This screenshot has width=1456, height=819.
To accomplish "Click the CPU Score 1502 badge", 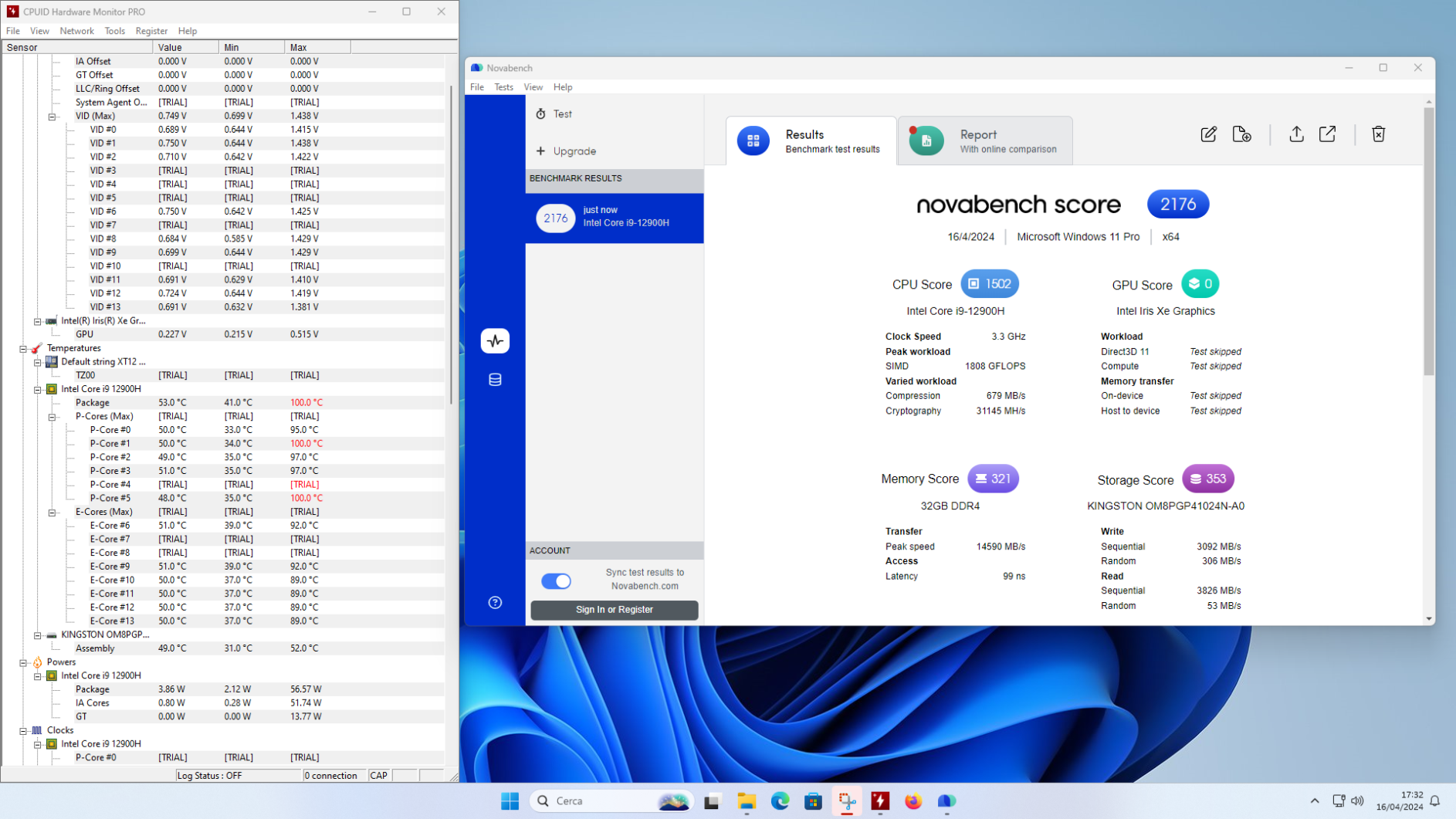I will point(990,284).
